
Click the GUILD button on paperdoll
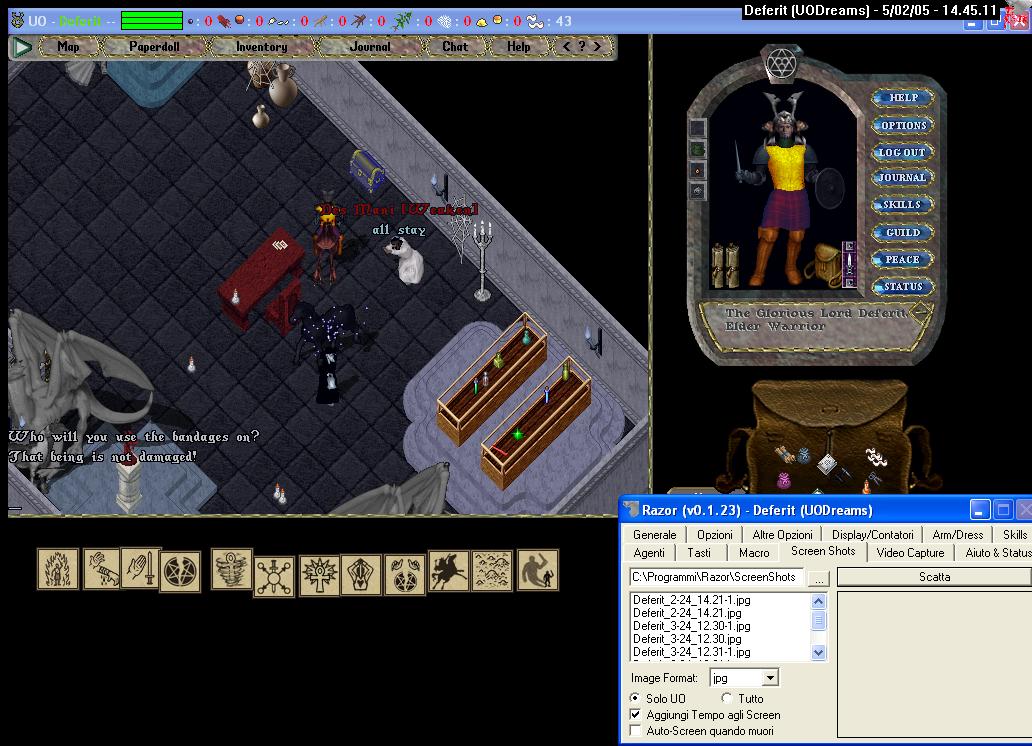[x=902, y=232]
